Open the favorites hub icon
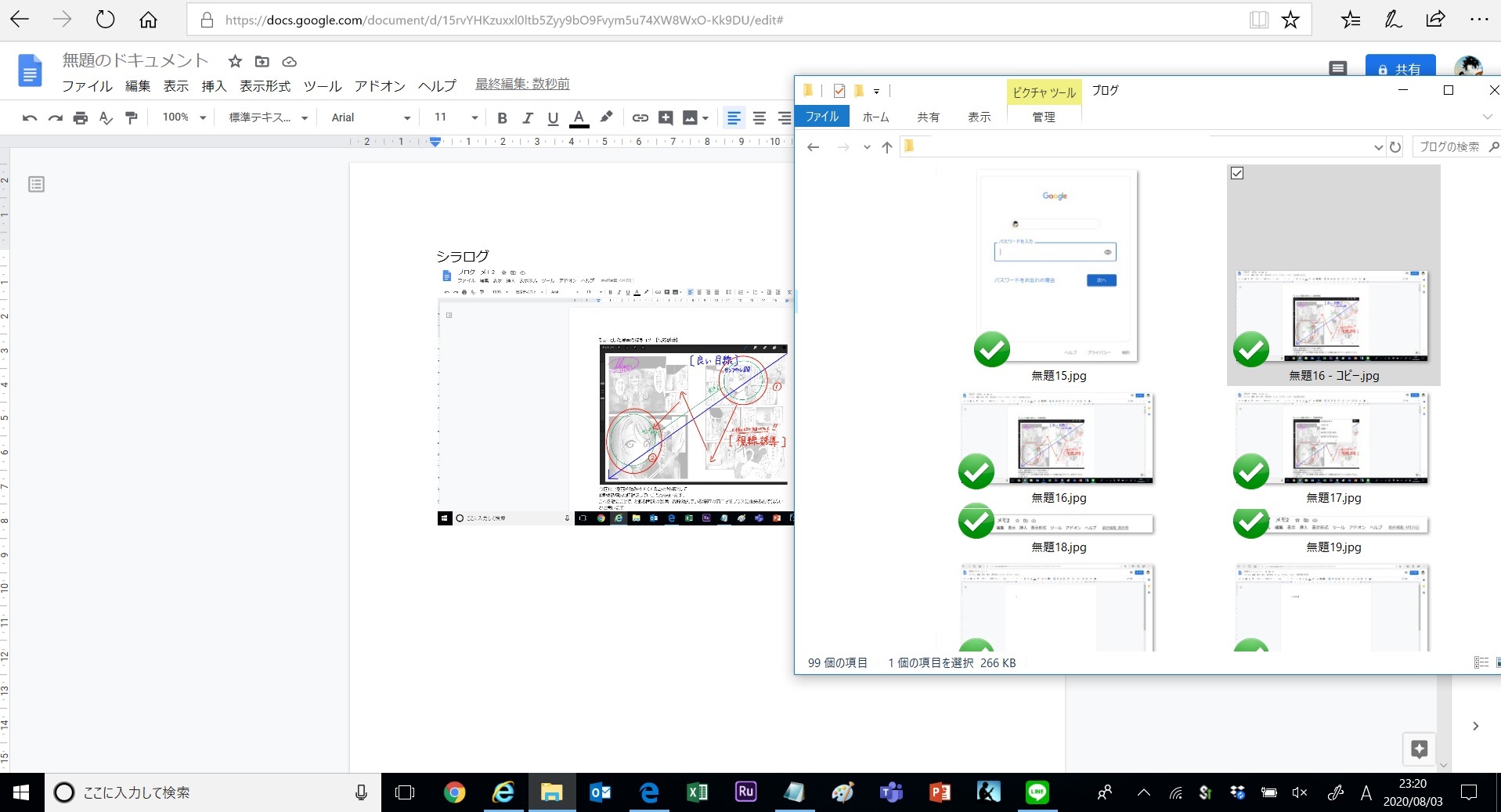 pos(1351,20)
